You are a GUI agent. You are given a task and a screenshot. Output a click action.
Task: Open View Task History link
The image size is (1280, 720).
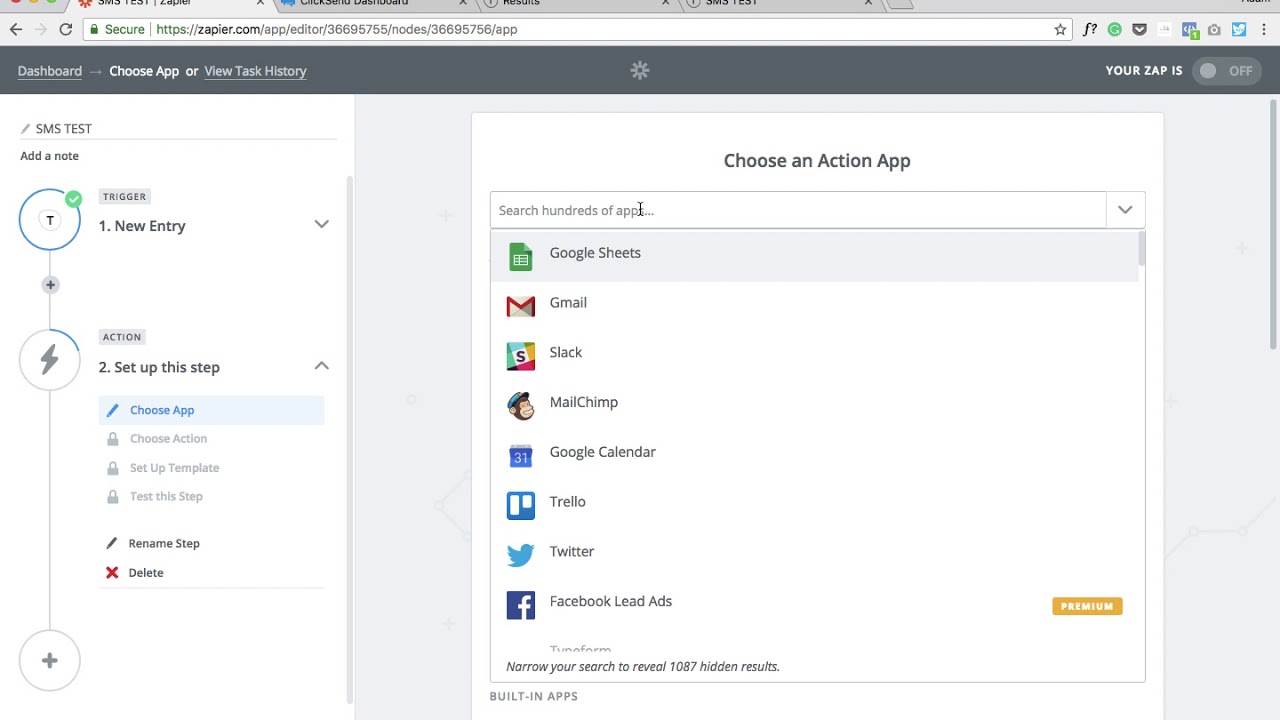tap(255, 71)
